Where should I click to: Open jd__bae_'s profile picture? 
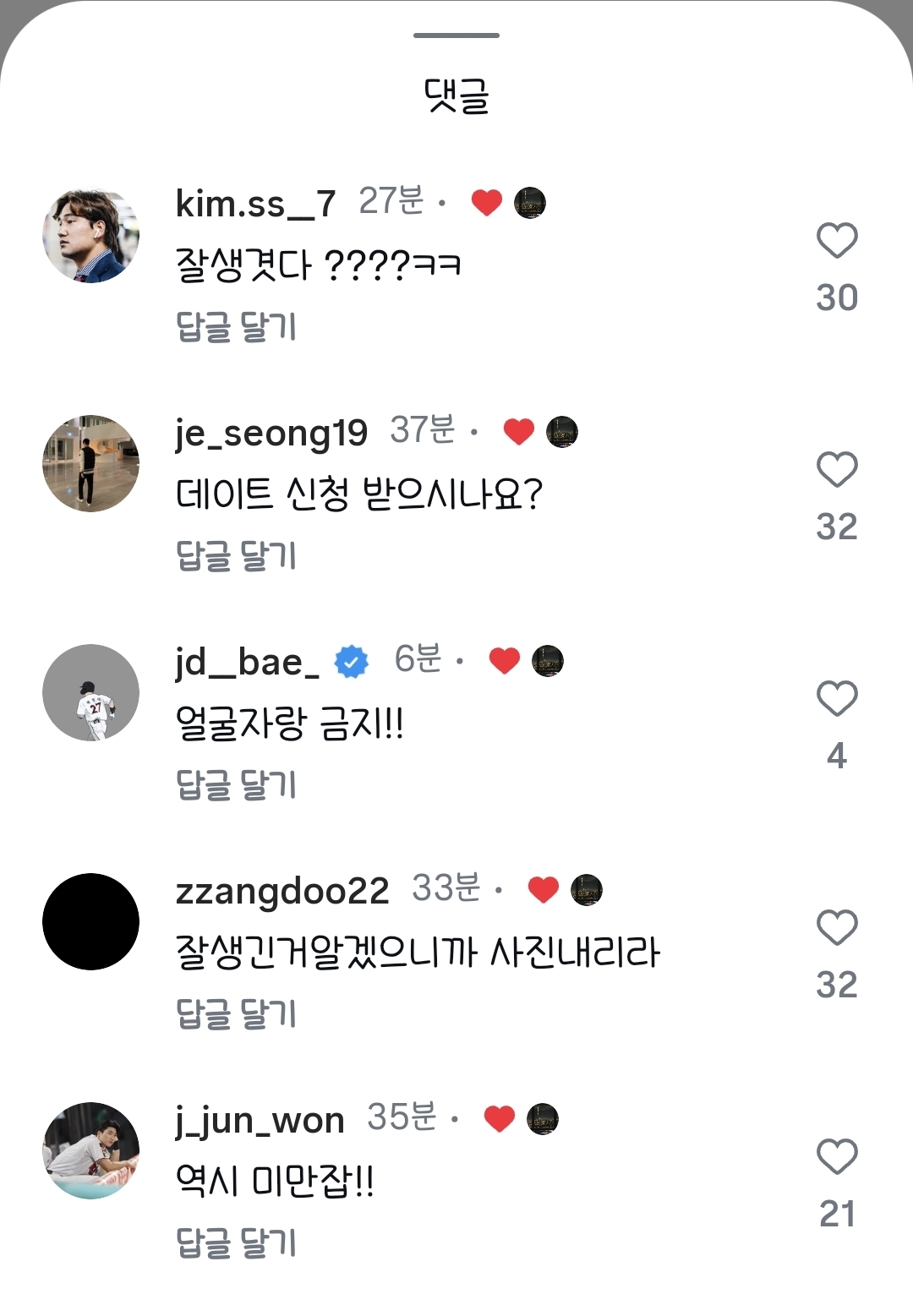[x=90, y=692]
